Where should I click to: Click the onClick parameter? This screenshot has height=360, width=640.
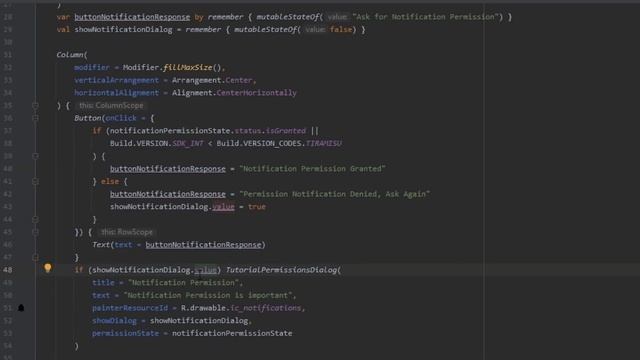121,118
